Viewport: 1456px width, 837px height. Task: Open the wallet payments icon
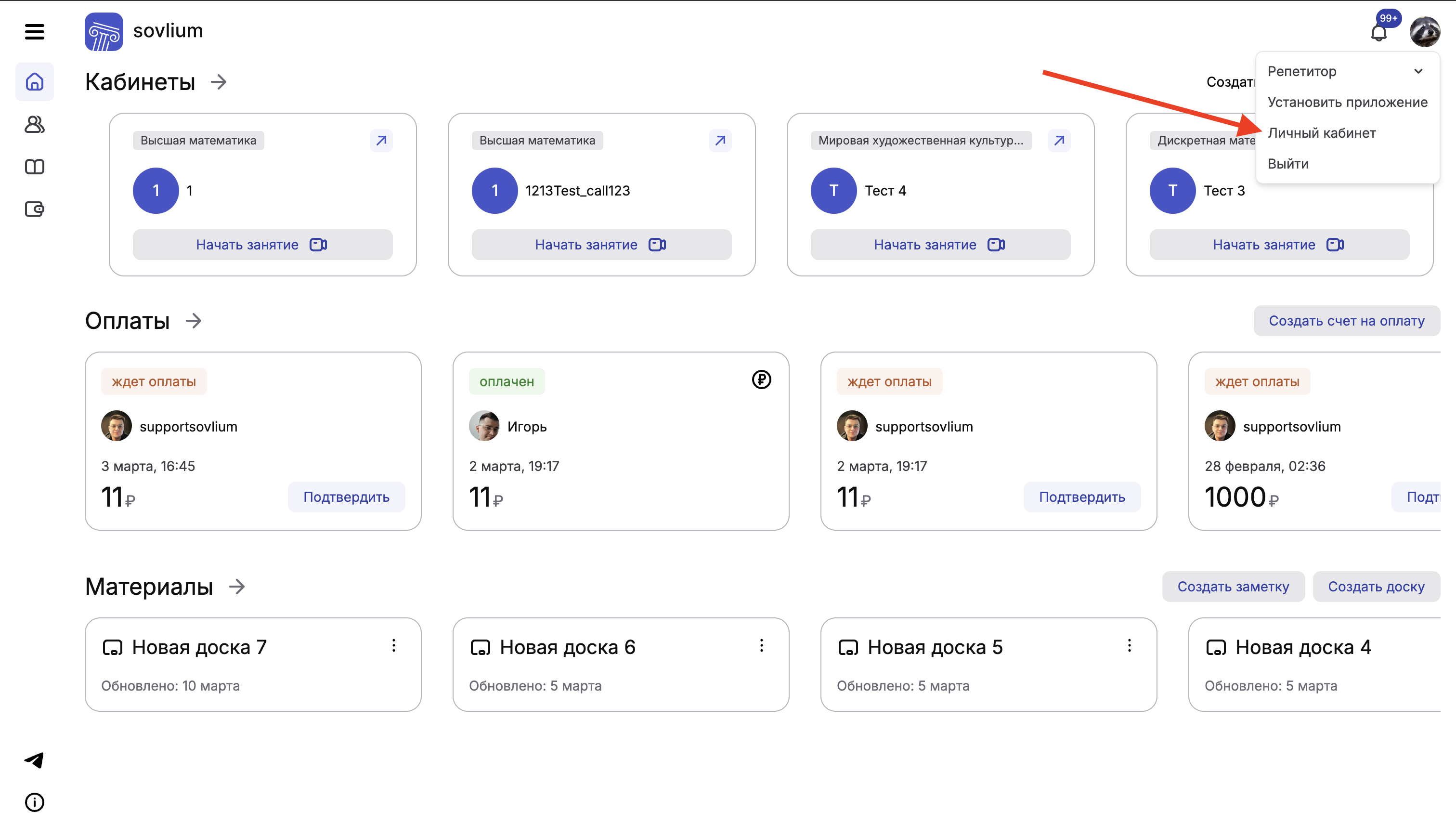pos(35,209)
